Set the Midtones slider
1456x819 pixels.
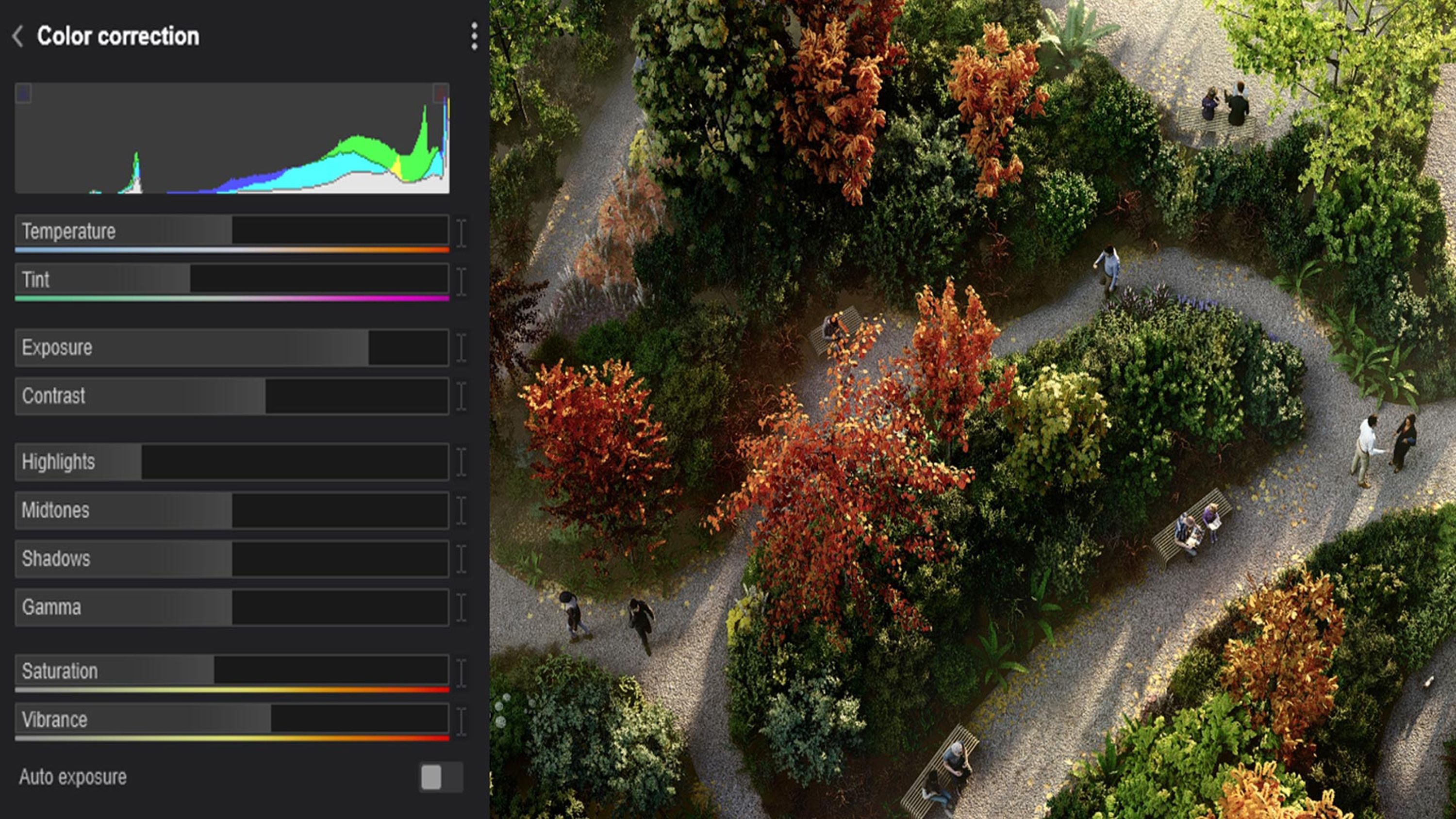pos(232,510)
